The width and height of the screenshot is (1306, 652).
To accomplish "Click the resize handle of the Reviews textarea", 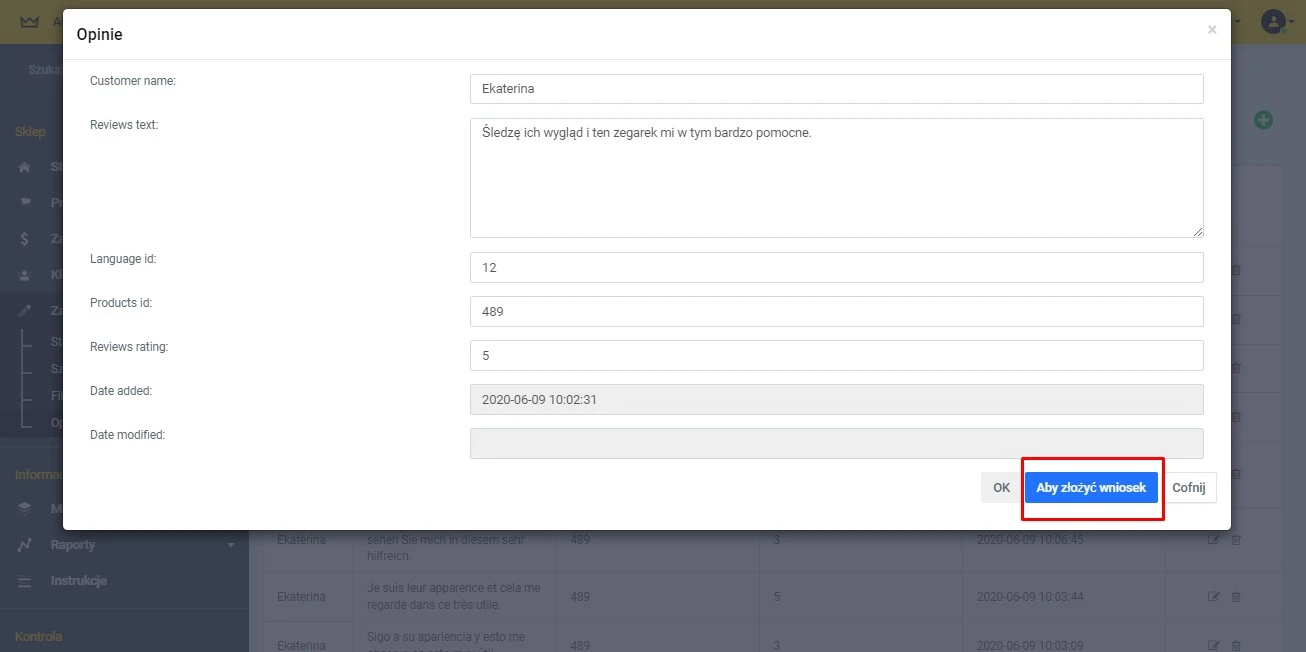I will click(1197, 231).
